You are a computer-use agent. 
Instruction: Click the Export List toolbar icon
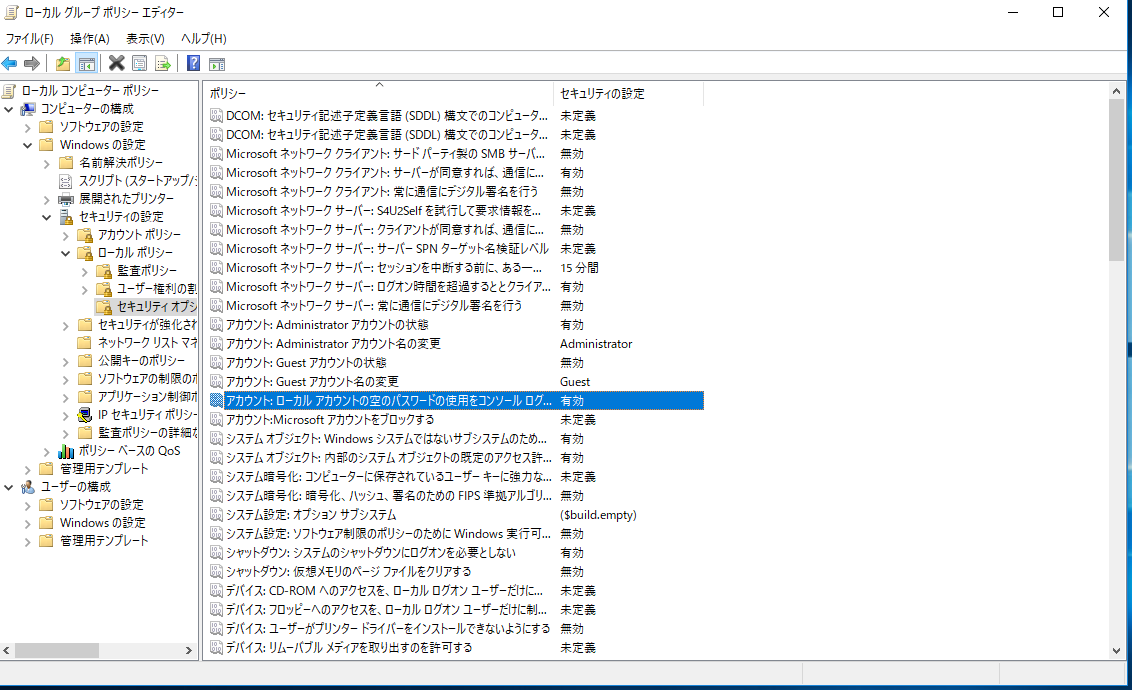pyautogui.click(x=162, y=64)
